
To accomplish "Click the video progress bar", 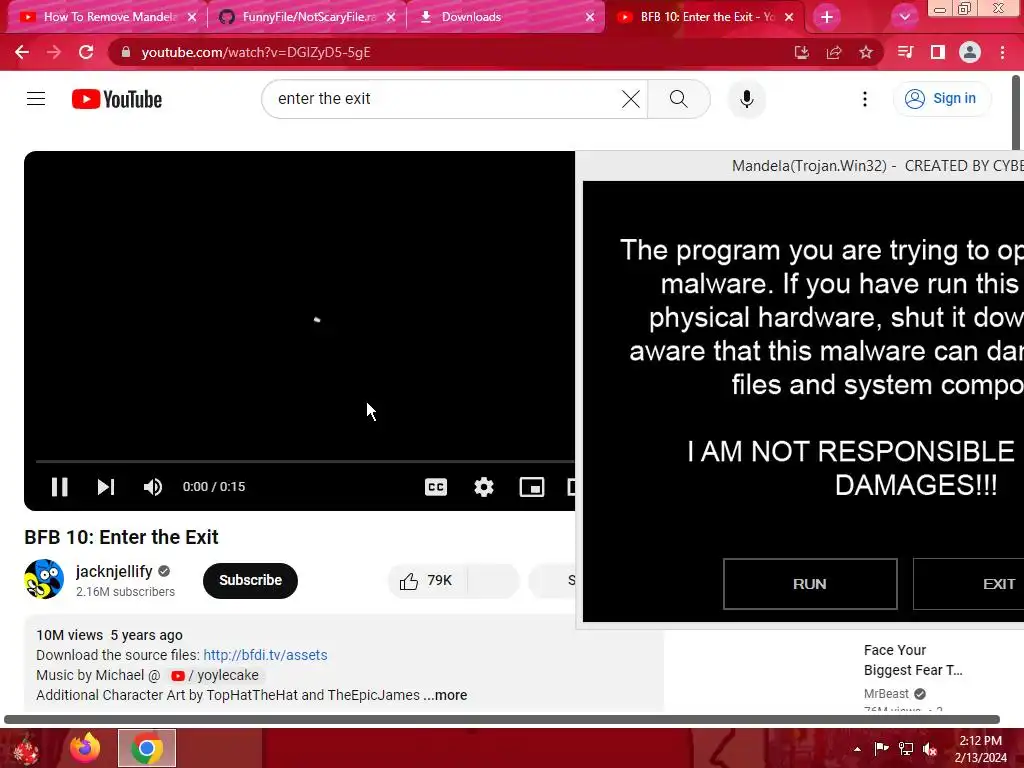I will (x=304, y=461).
